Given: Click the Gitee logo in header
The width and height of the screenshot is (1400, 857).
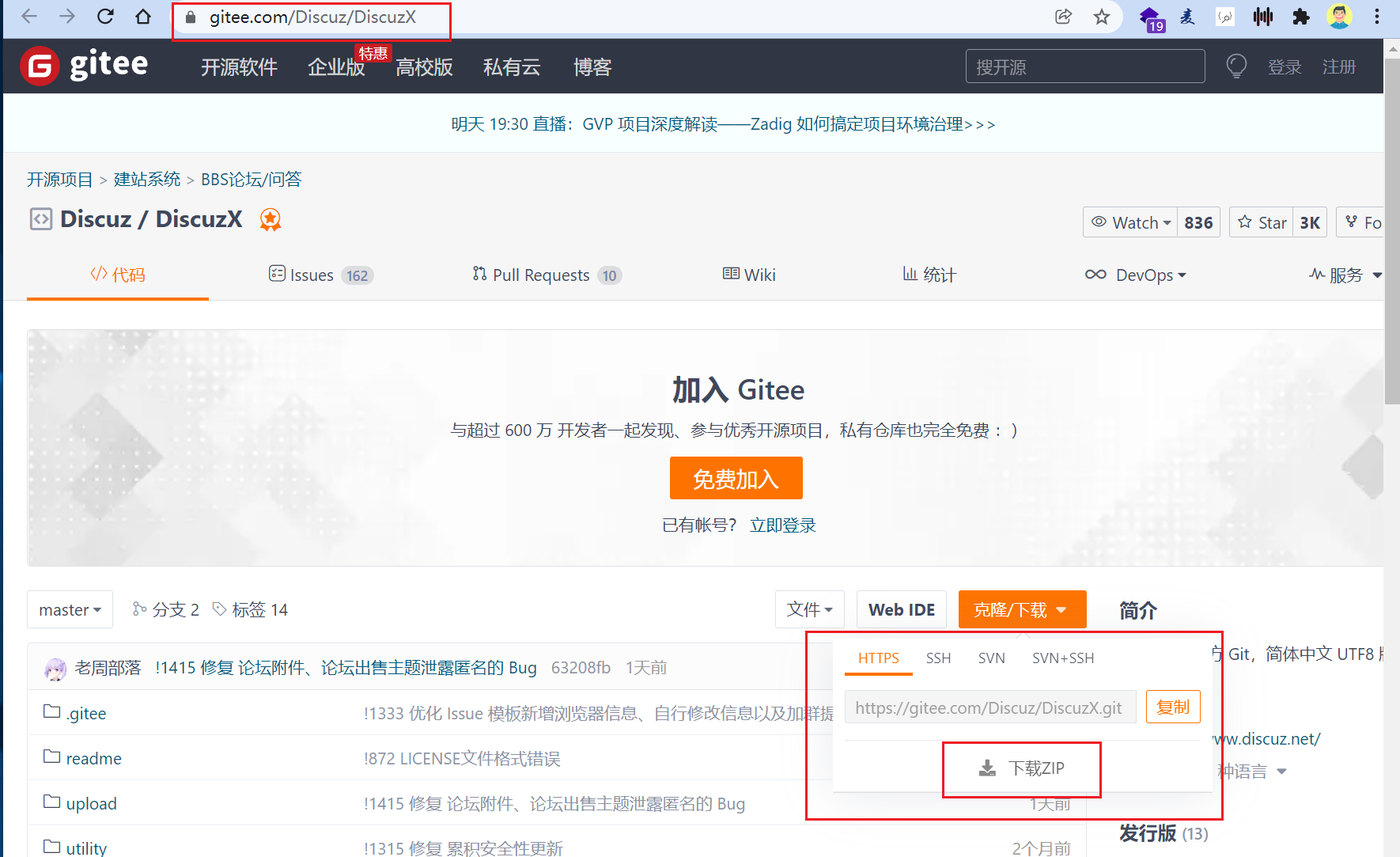Looking at the screenshot, I should pyautogui.click(x=84, y=66).
